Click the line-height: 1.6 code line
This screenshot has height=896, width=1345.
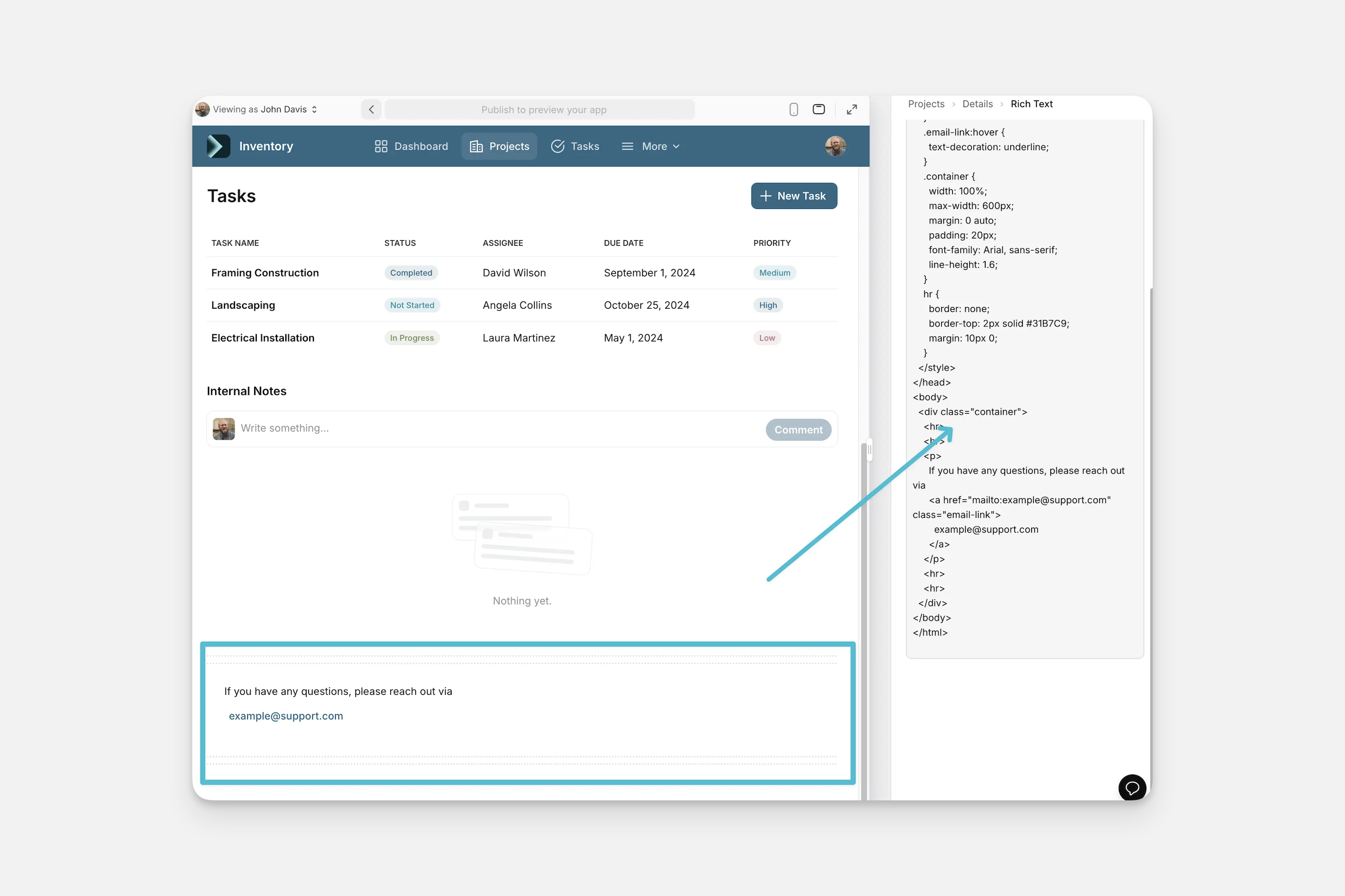[962, 265]
